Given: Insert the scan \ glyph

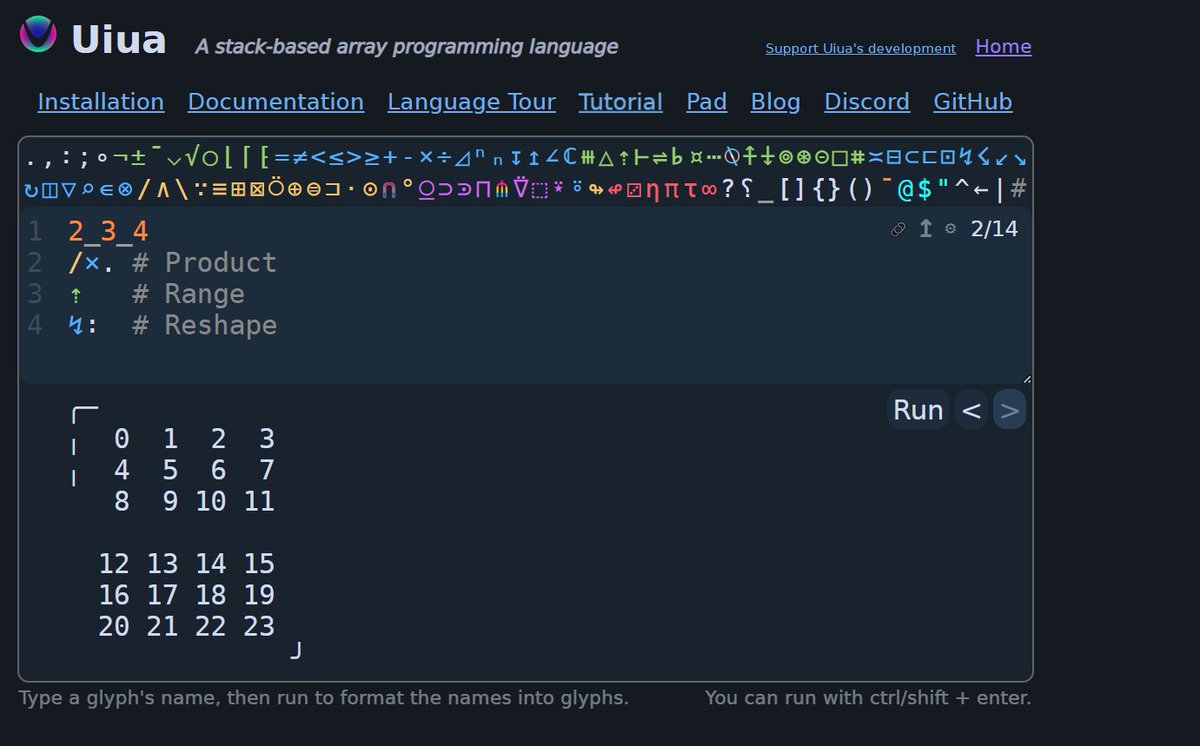Looking at the screenshot, I should point(182,188).
